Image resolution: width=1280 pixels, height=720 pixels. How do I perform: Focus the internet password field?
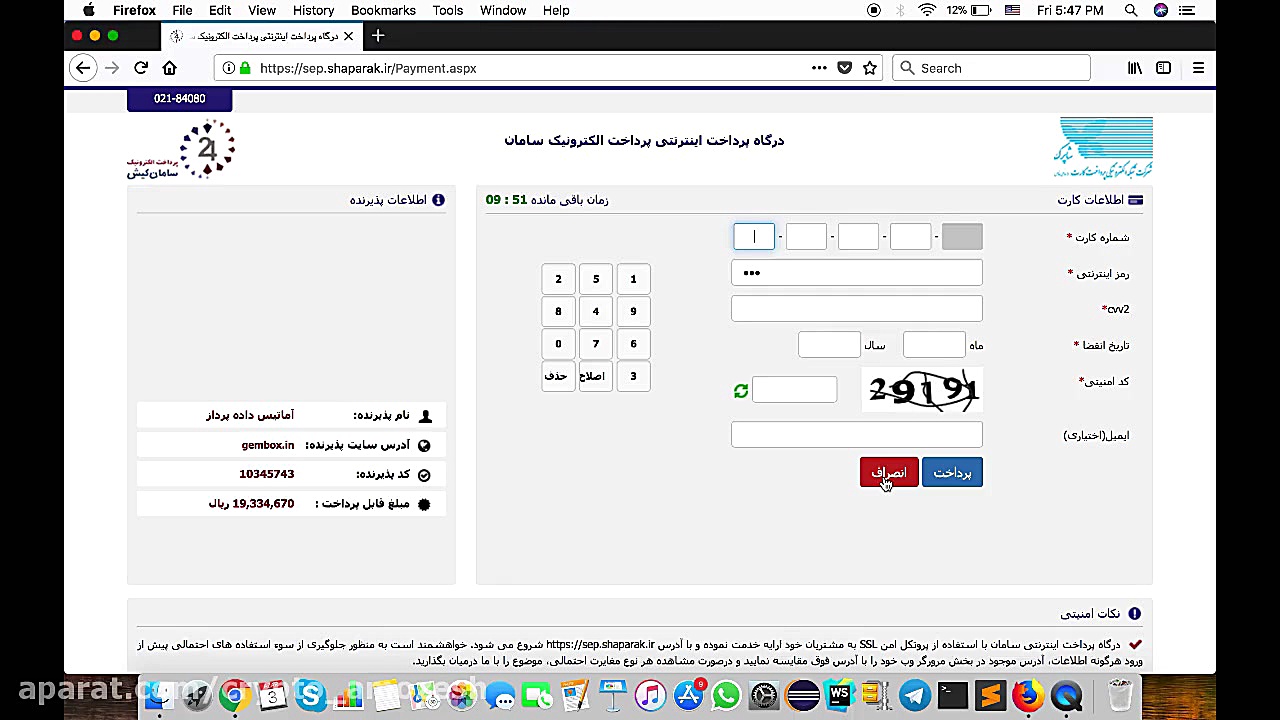pyautogui.click(x=857, y=273)
